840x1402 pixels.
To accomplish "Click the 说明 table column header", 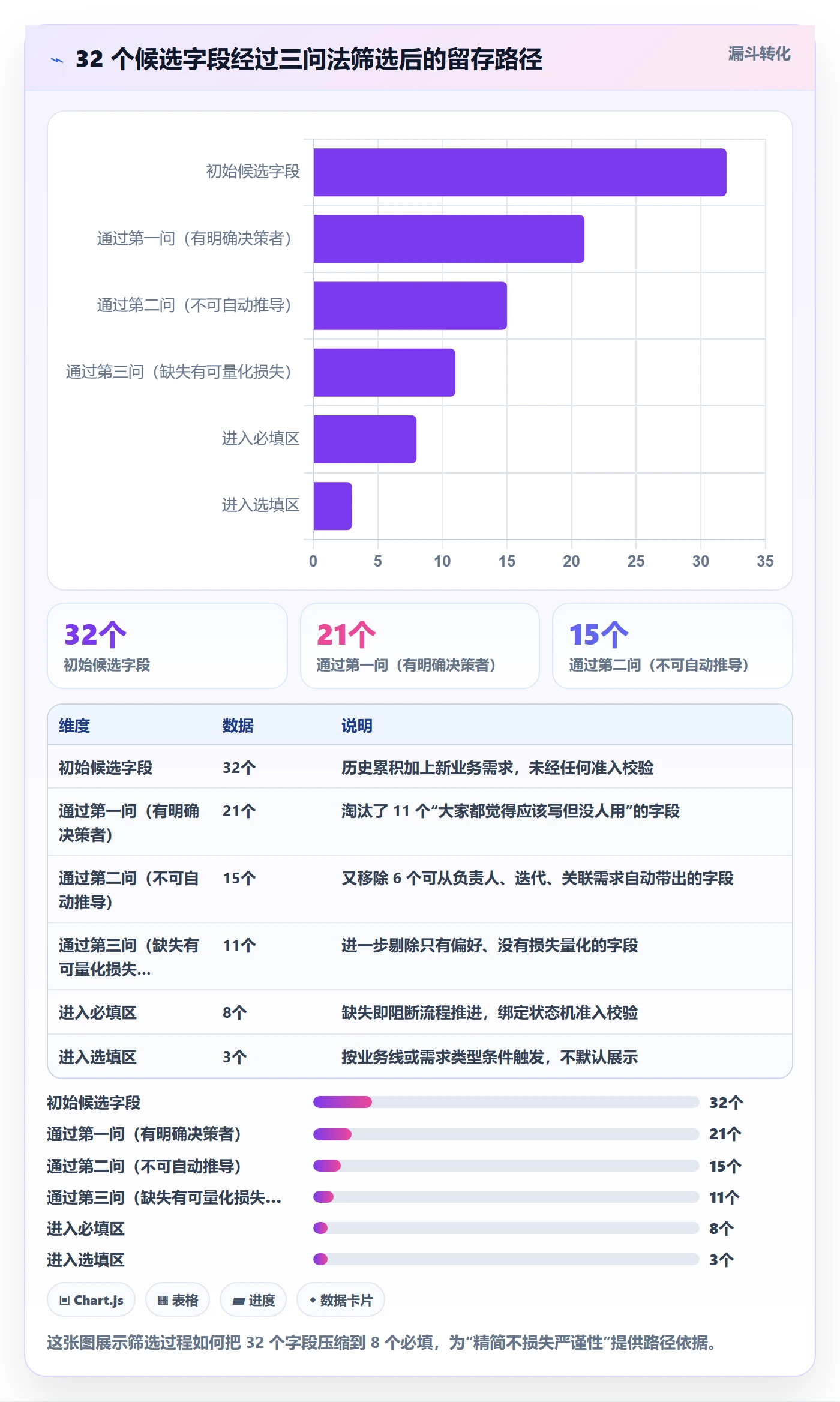I will (357, 726).
